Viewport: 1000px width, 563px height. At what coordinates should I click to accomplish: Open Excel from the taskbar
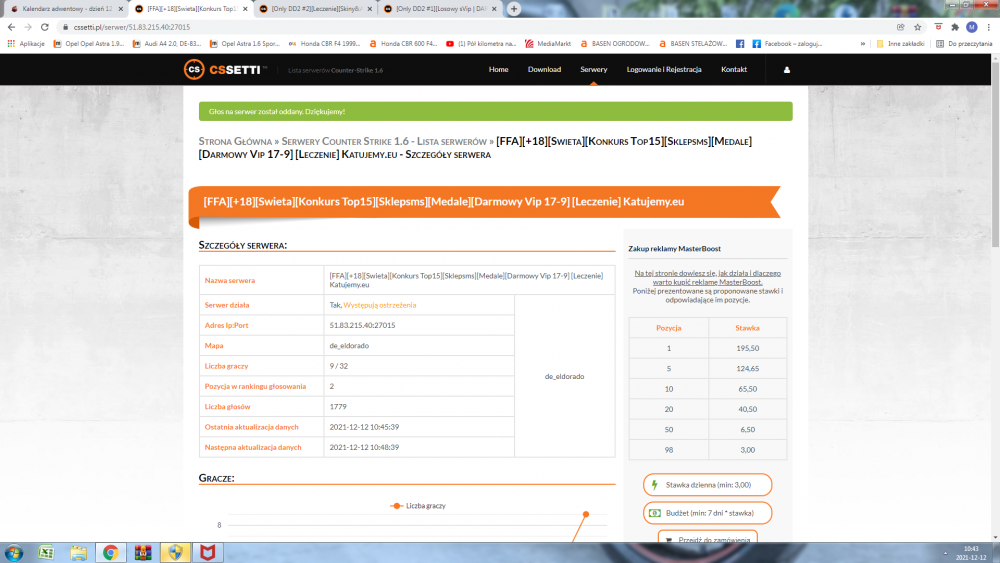point(46,552)
